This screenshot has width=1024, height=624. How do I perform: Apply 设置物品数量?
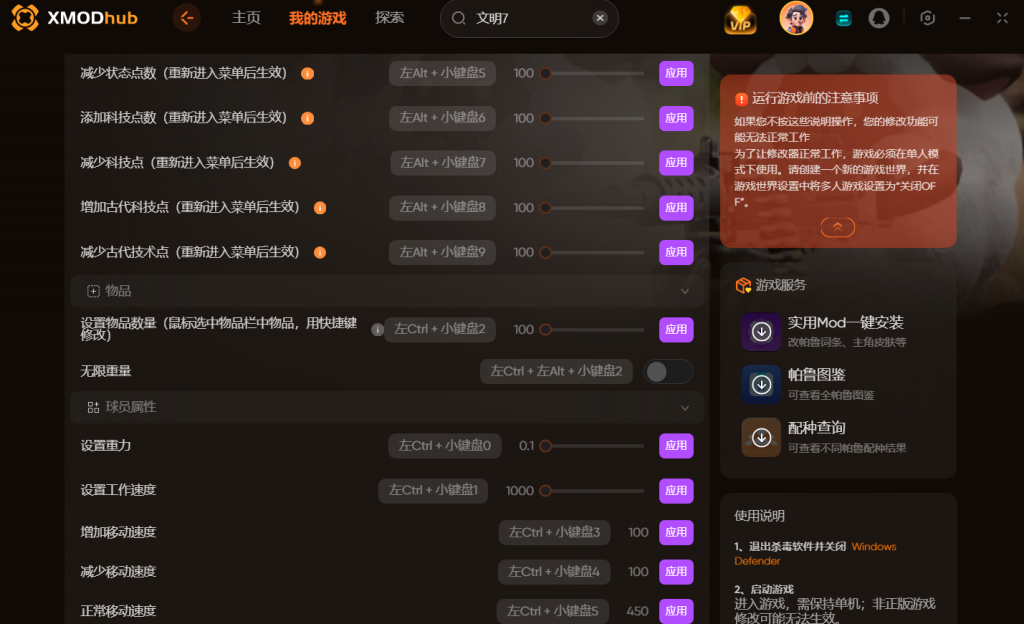click(676, 330)
